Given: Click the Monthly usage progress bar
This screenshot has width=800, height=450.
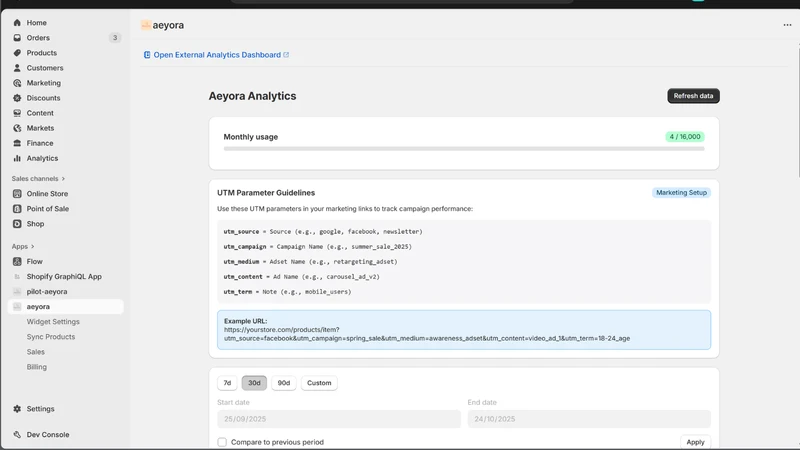Looking at the screenshot, I should click(x=464, y=148).
